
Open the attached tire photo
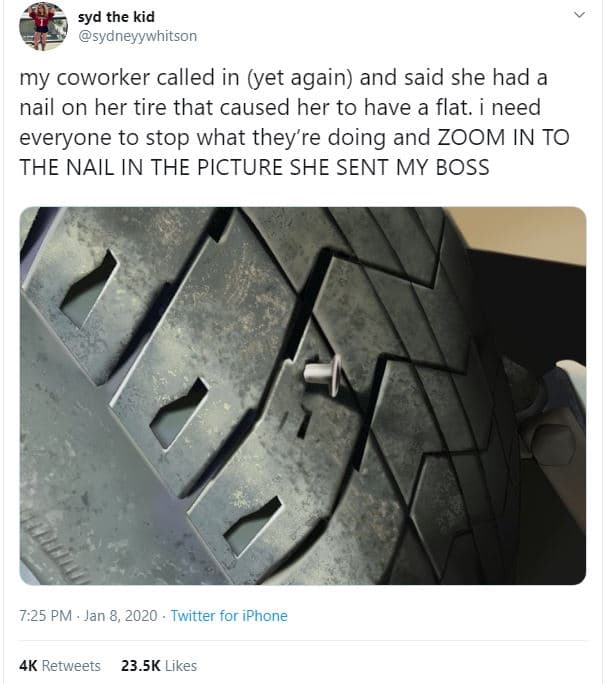click(303, 396)
